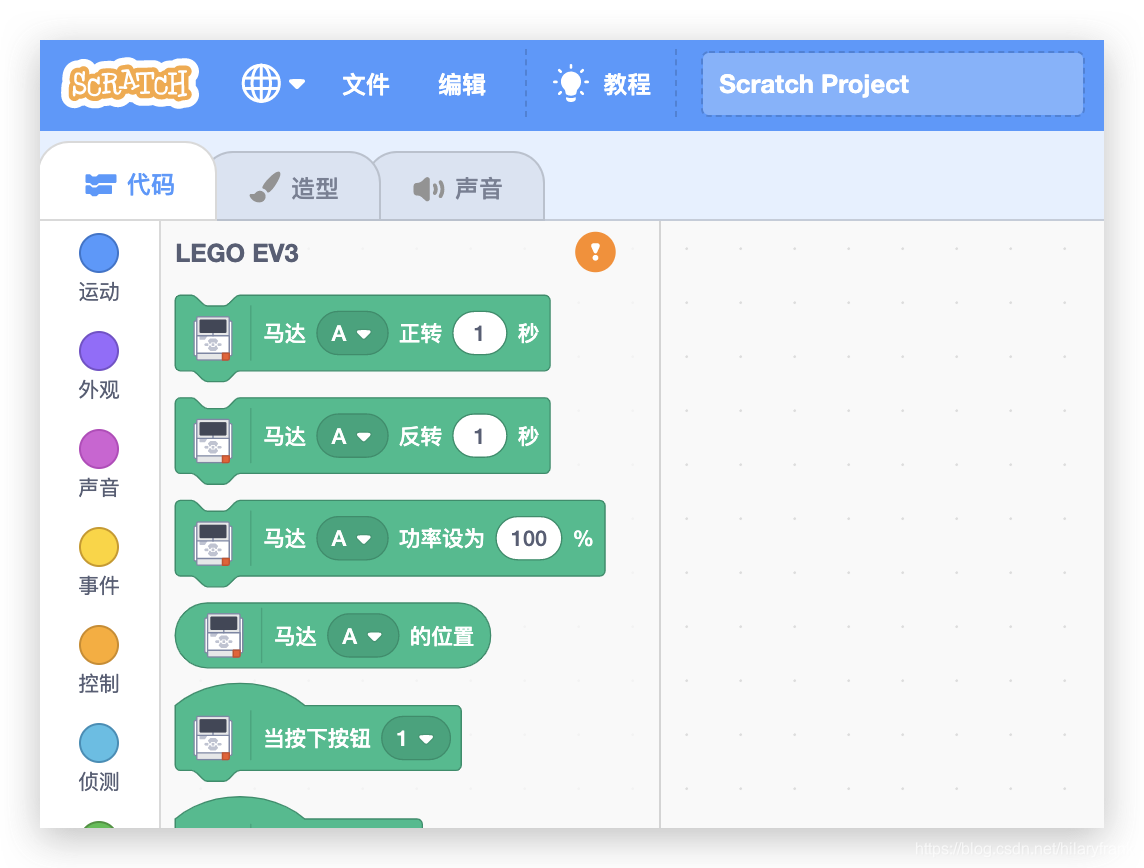The width and height of the screenshot is (1144, 868).
Task: Click the 当按下按钮 hat block label
Action: 317,738
